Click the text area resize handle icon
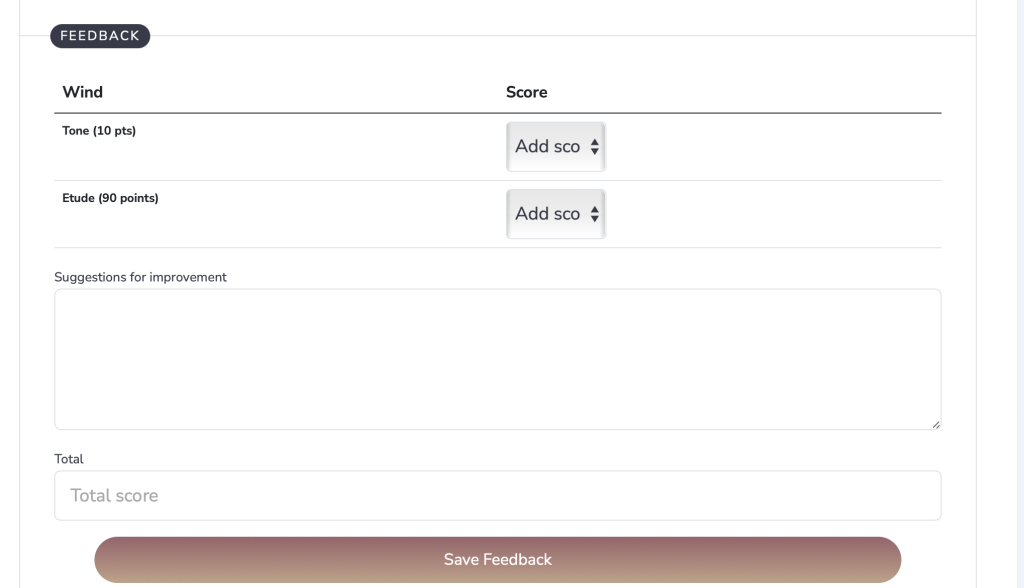The width and height of the screenshot is (1024, 588). click(936, 425)
